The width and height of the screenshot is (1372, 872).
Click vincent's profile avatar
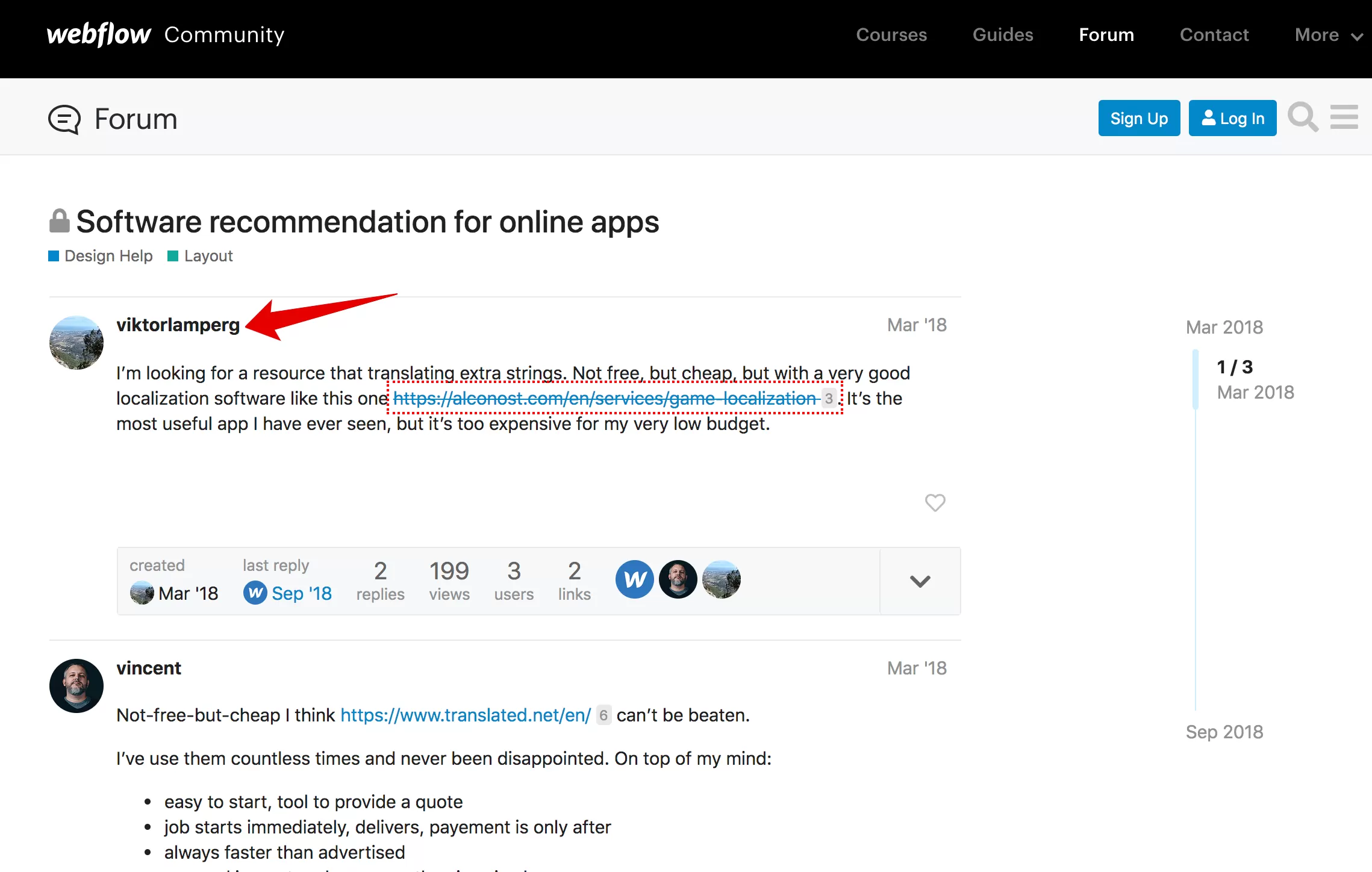pyautogui.click(x=76, y=686)
